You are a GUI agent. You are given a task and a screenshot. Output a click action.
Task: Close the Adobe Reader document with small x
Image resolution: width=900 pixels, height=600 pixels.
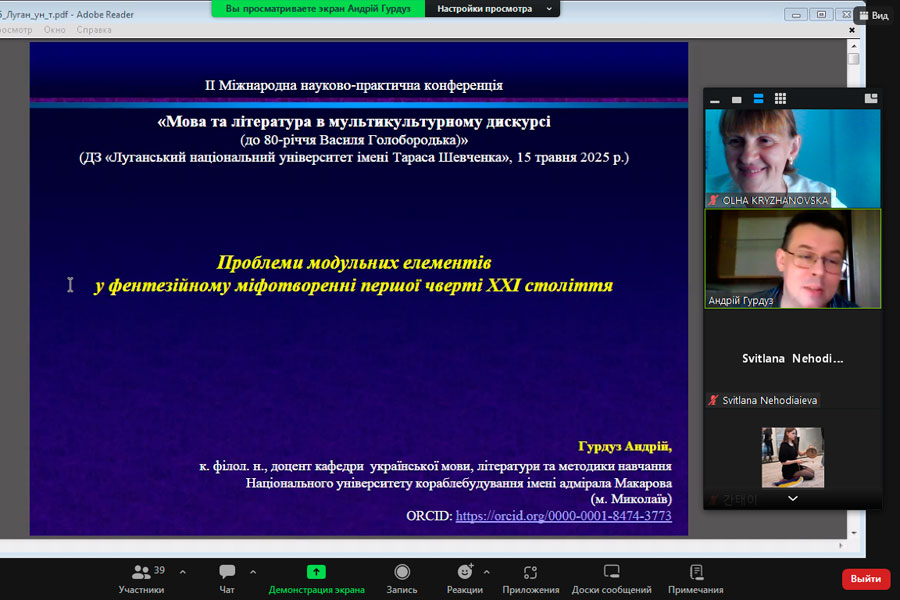click(x=852, y=30)
